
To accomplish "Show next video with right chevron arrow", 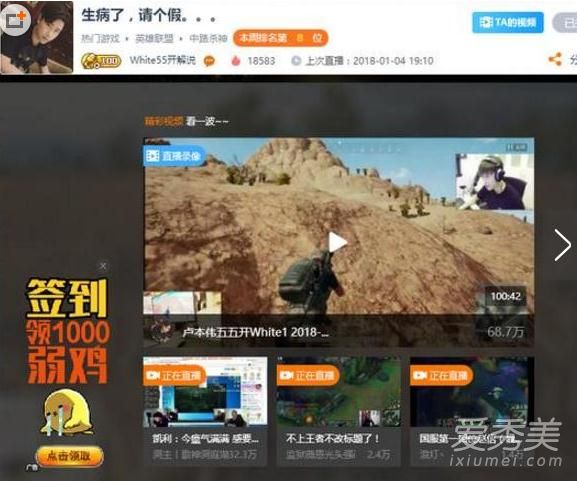I will coord(563,245).
